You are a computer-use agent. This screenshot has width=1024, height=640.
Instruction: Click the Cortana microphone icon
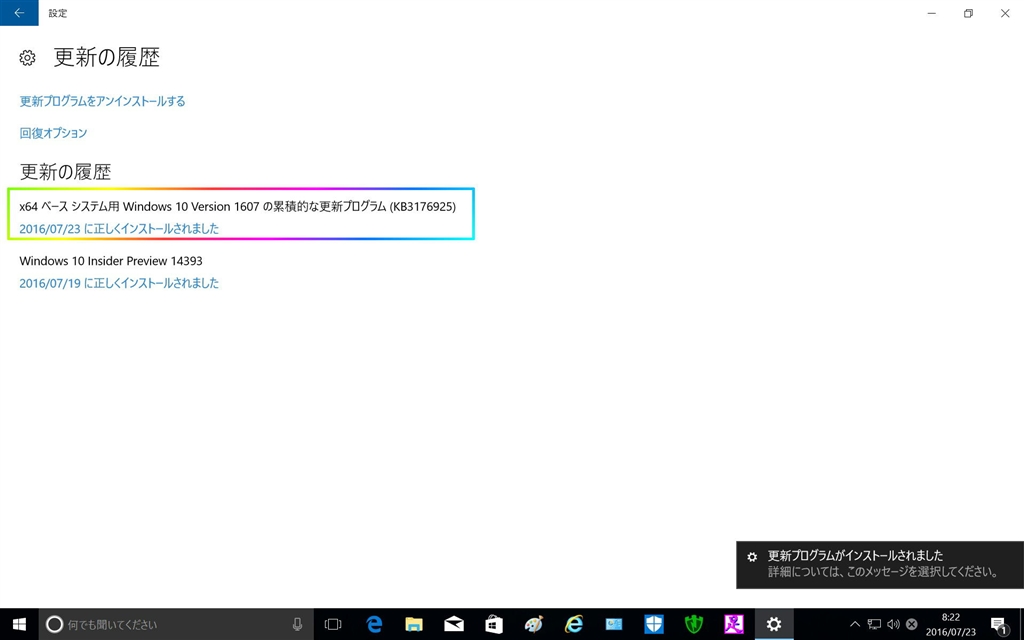click(297, 624)
